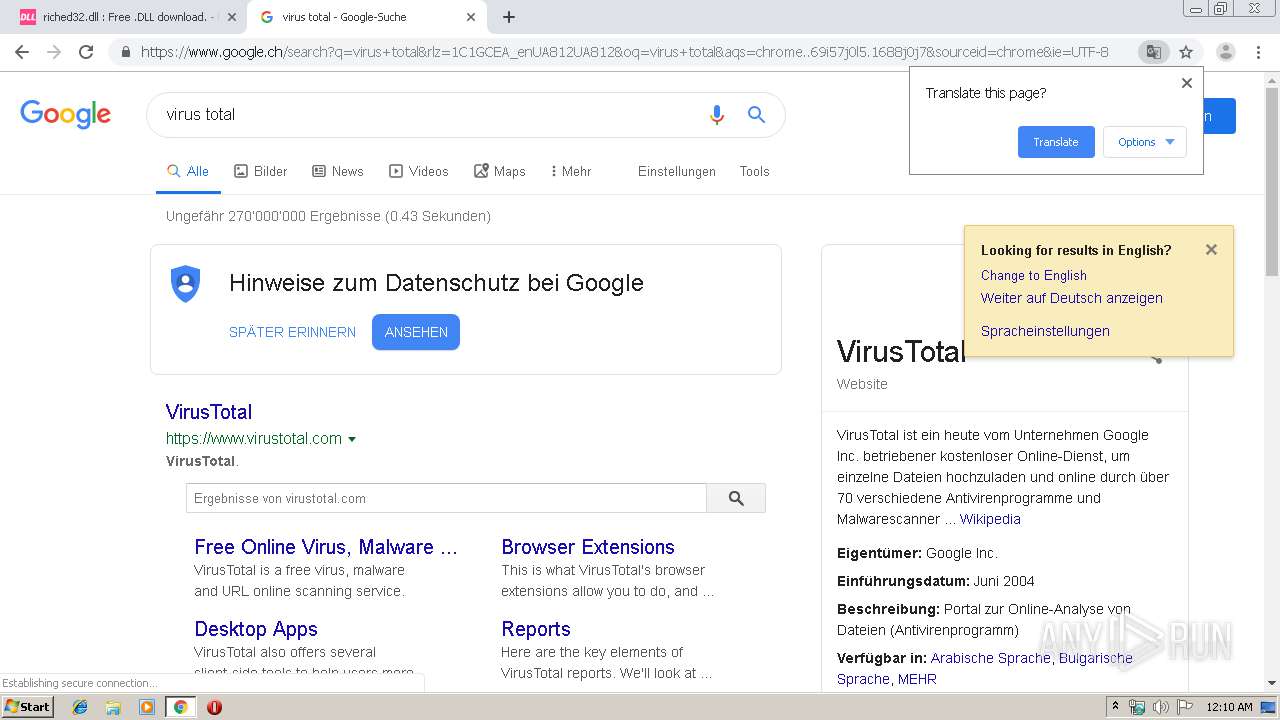The width and height of the screenshot is (1280, 720).
Task: Click the browser address bar URL
Action: (x=624, y=52)
